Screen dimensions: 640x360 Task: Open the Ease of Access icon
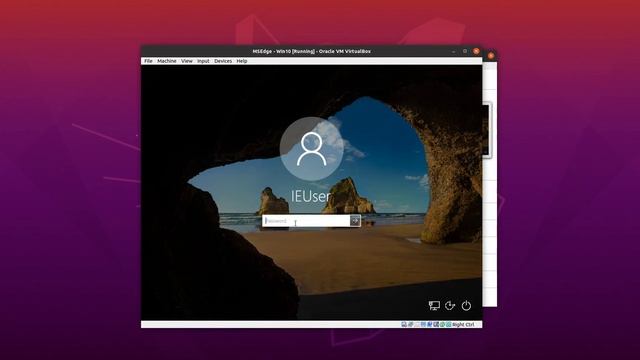[450, 305]
